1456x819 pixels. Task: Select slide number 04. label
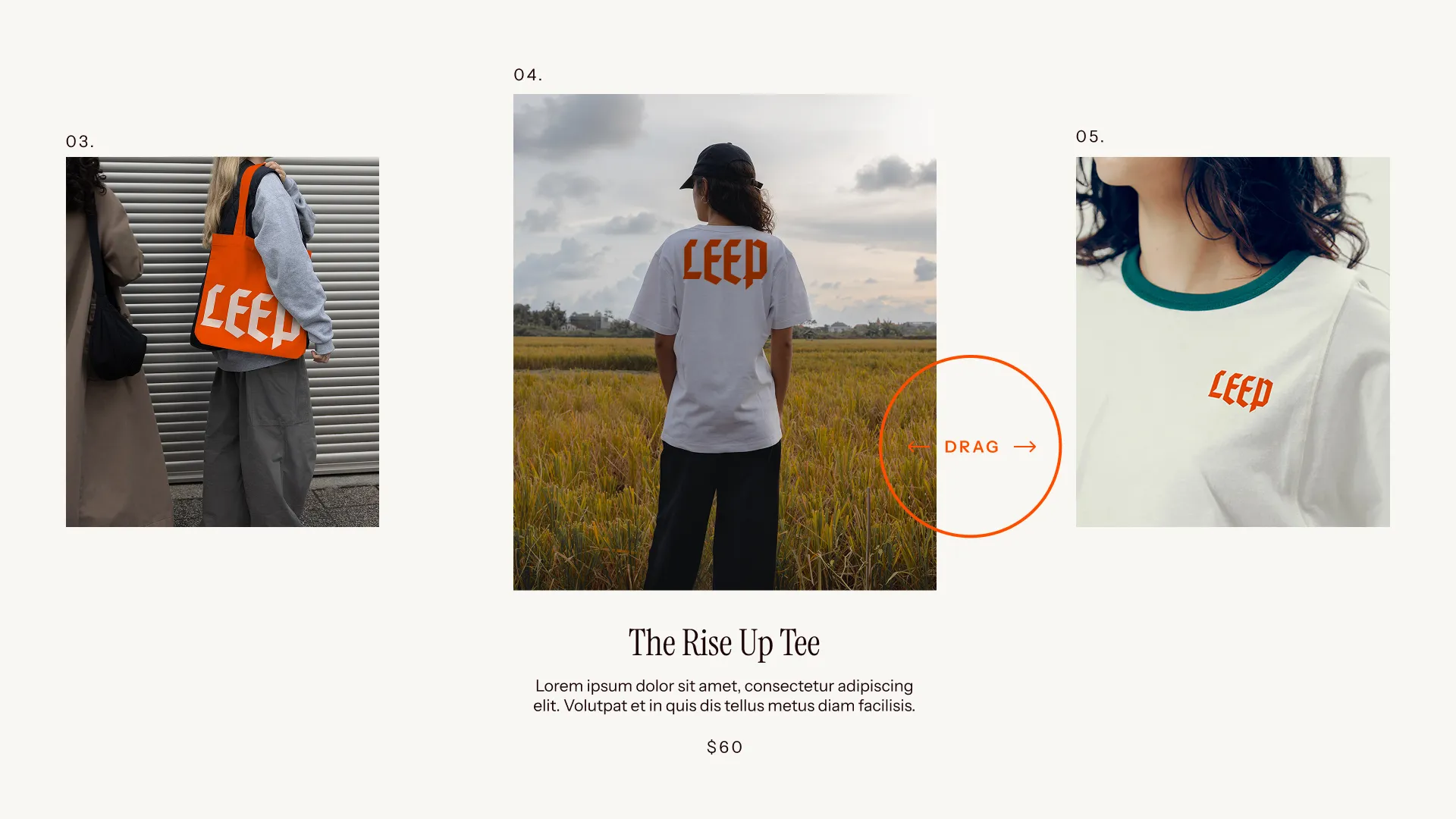[x=528, y=75]
